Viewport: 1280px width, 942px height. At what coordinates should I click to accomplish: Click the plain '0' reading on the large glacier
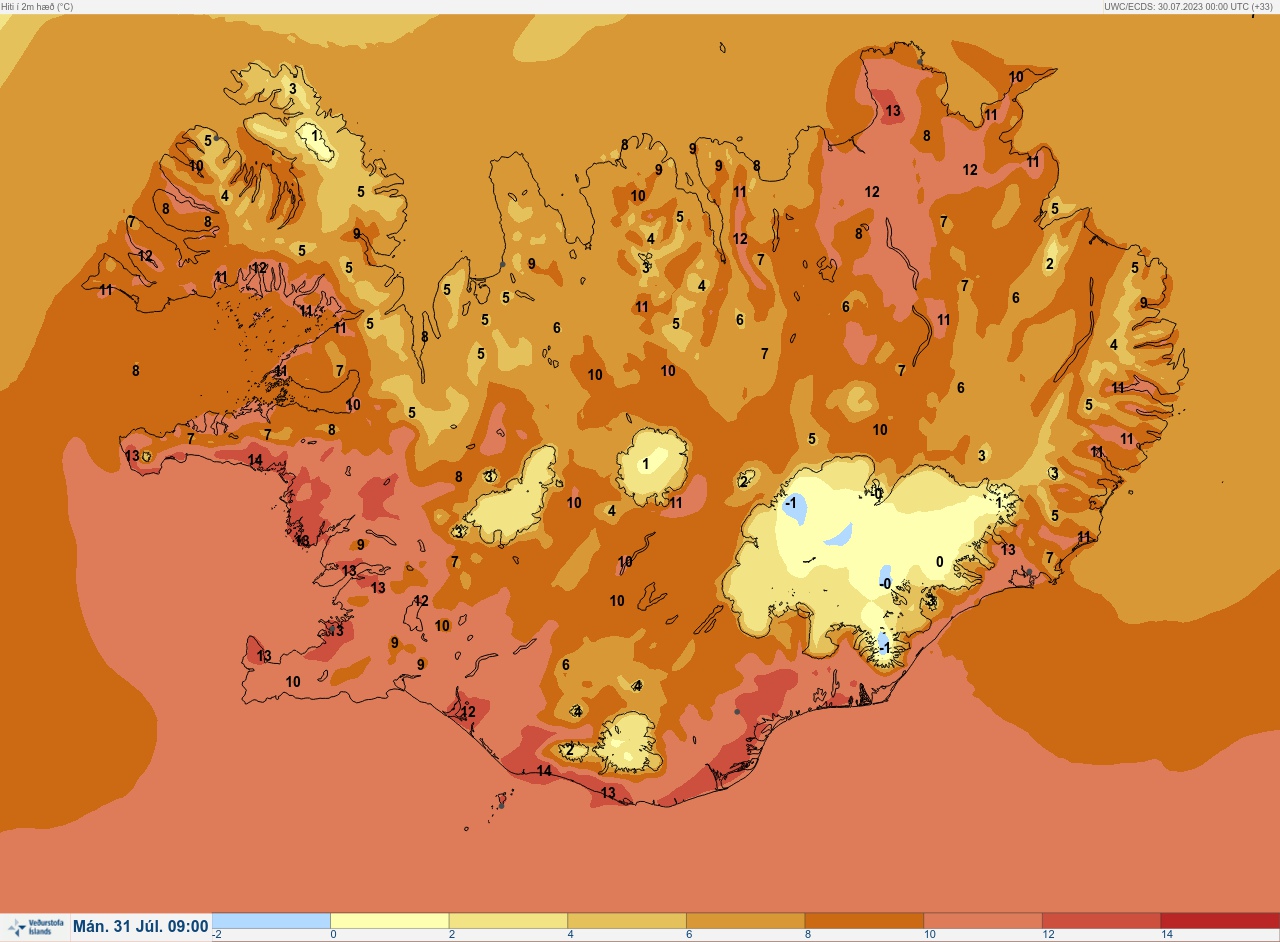939,562
